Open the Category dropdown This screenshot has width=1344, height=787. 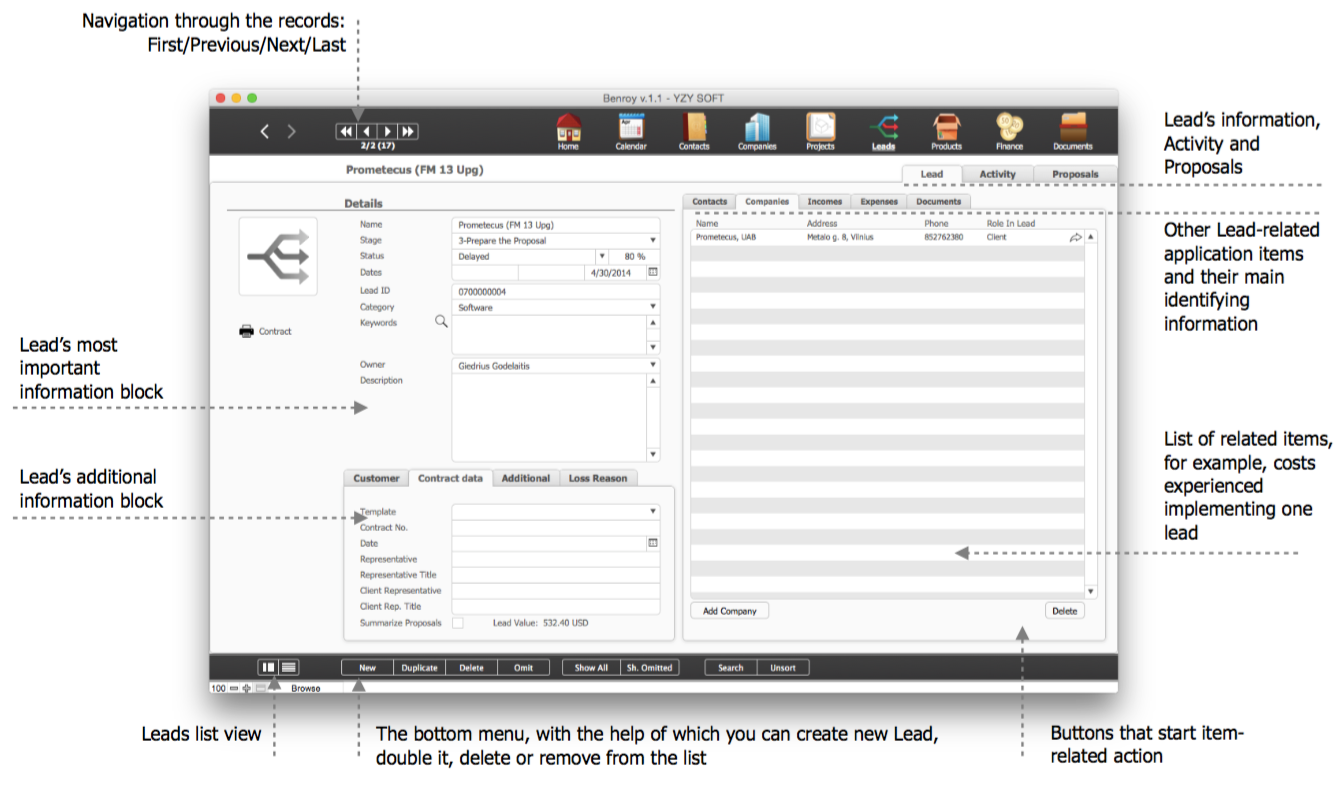click(653, 307)
